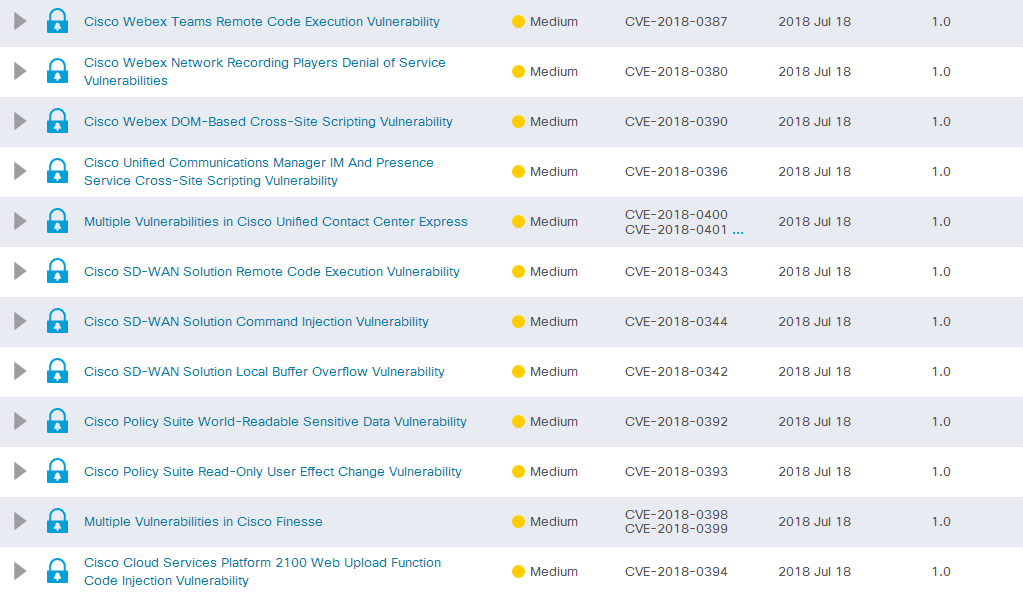1023x593 pixels.
Task: Expand the SD-WAN Remote Code Execution row
Action: (x=19, y=272)
